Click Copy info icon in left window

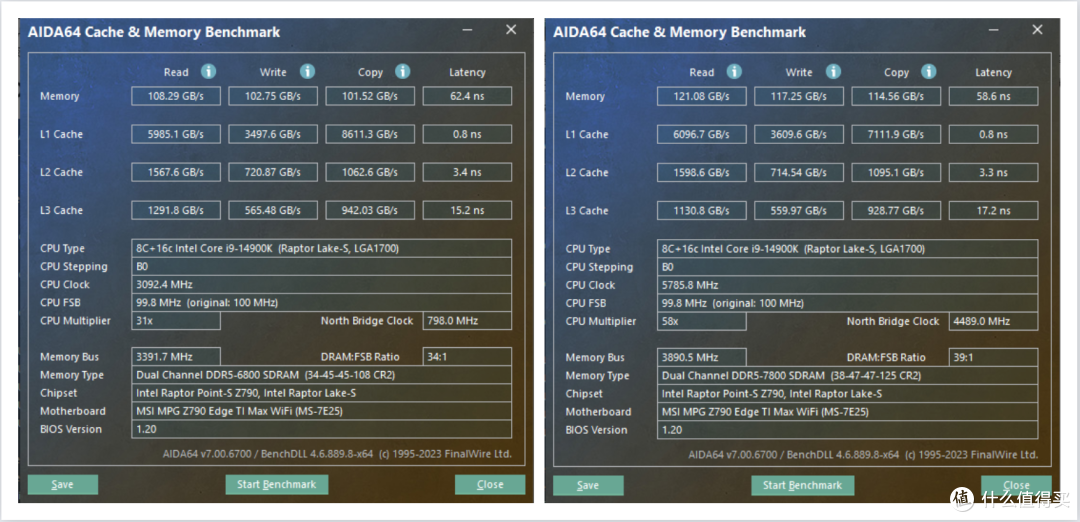(x=403, y=72)
